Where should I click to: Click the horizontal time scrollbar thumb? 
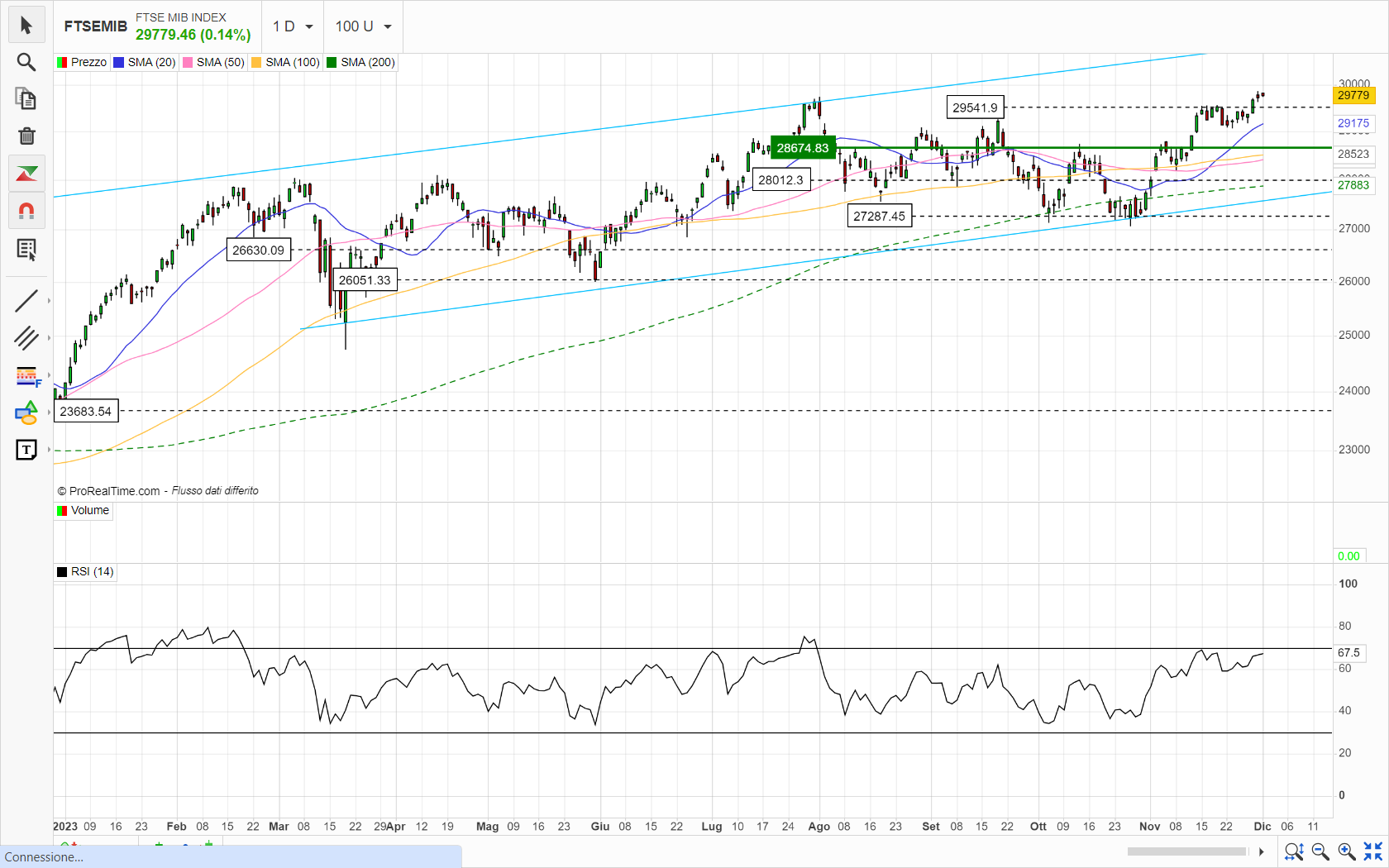click(1187, 851)
